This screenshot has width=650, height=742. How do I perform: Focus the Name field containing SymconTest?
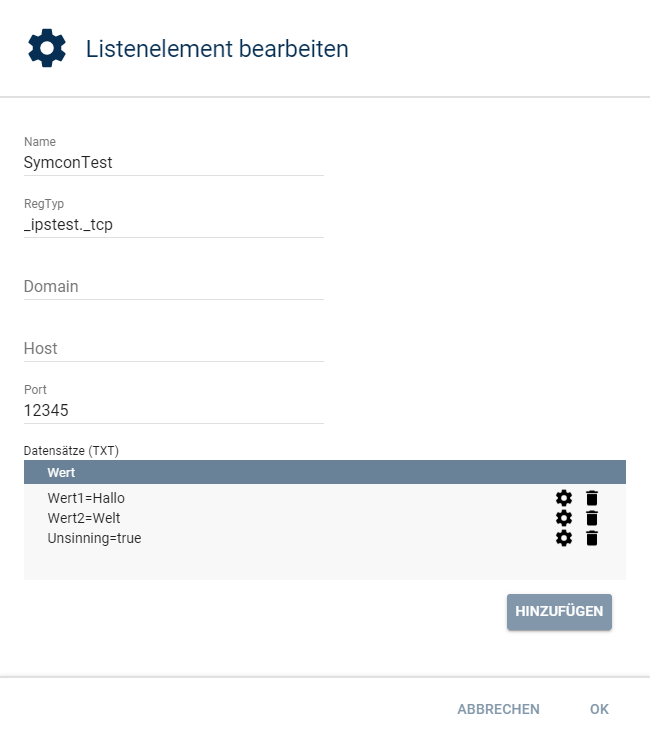pos(174,162)
